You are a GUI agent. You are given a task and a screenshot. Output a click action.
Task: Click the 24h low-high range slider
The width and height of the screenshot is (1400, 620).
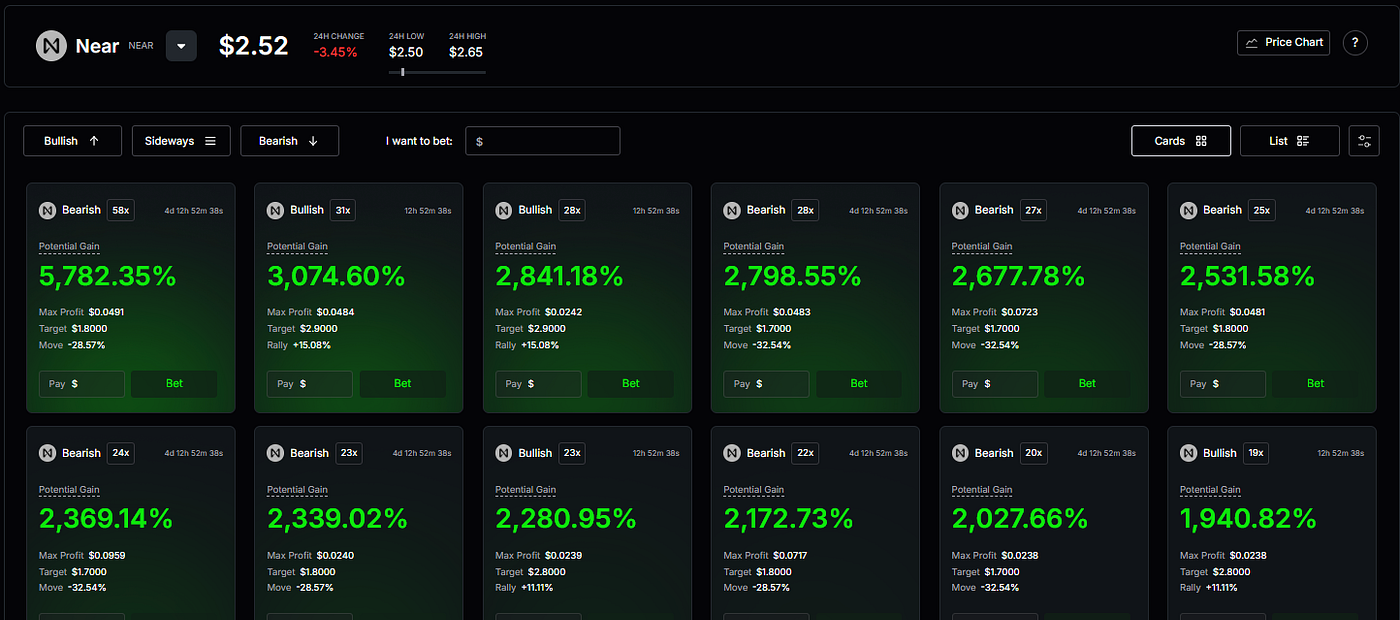tap(437, 72)
